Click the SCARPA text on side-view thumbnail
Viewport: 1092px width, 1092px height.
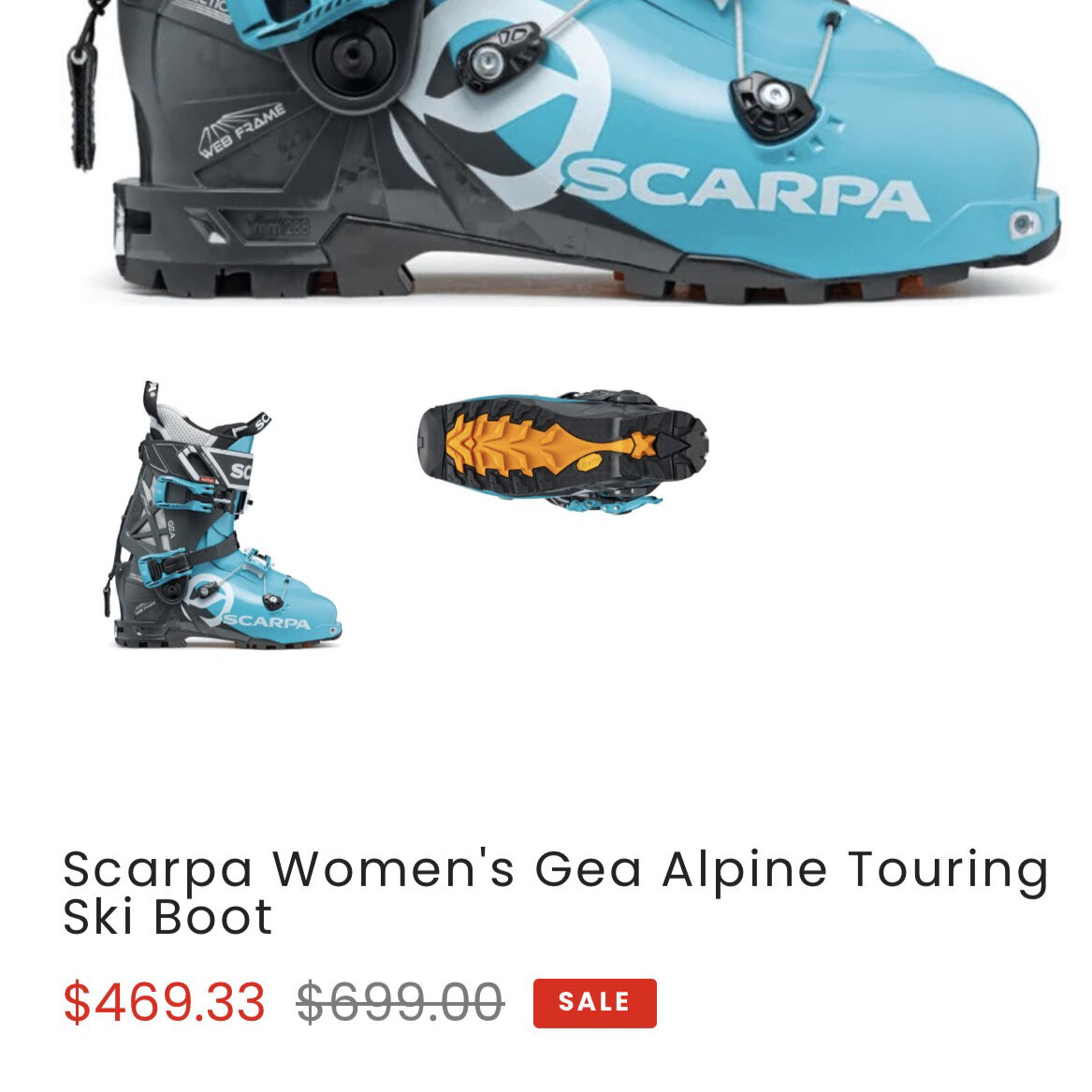[267, 621]
